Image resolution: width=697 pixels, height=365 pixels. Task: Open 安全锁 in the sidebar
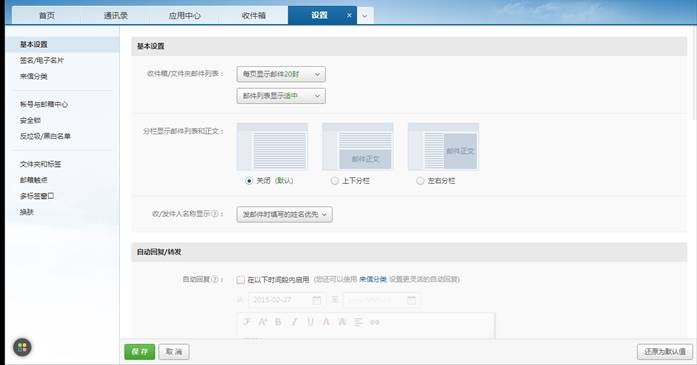30,120
